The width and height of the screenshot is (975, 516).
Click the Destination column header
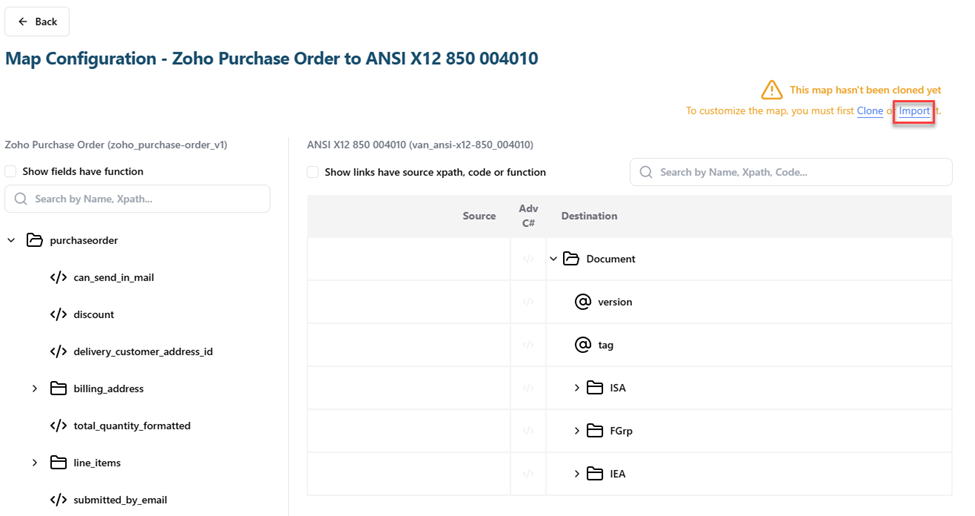click(589, 216)
